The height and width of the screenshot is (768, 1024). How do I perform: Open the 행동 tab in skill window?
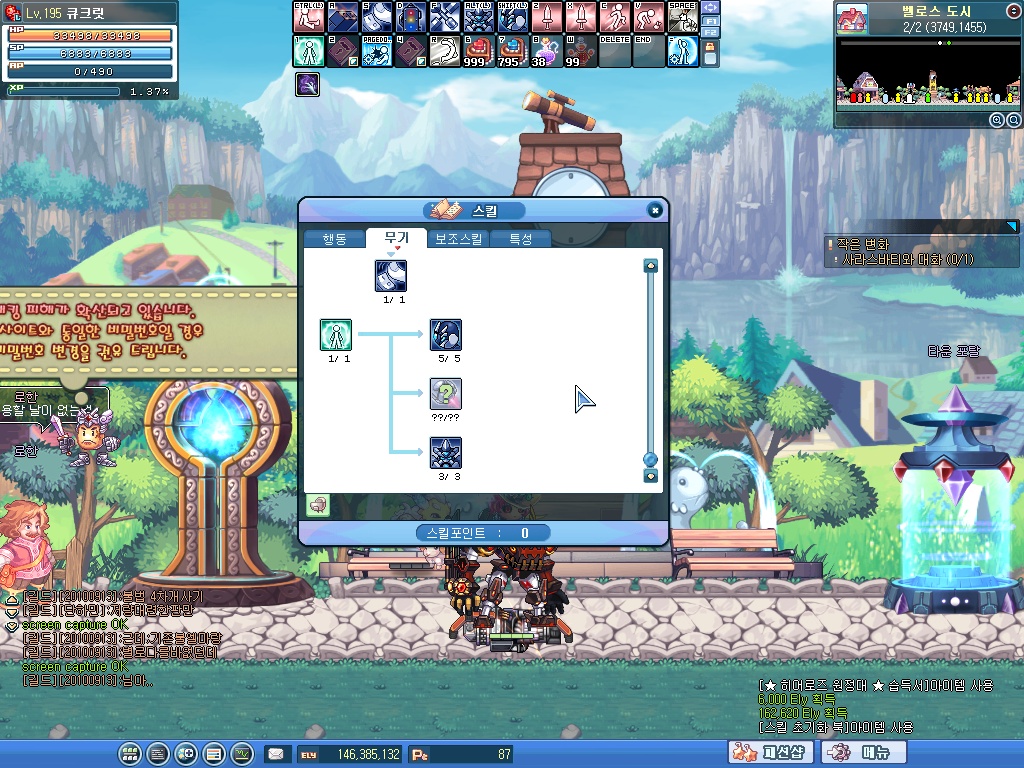coord(334,239)
